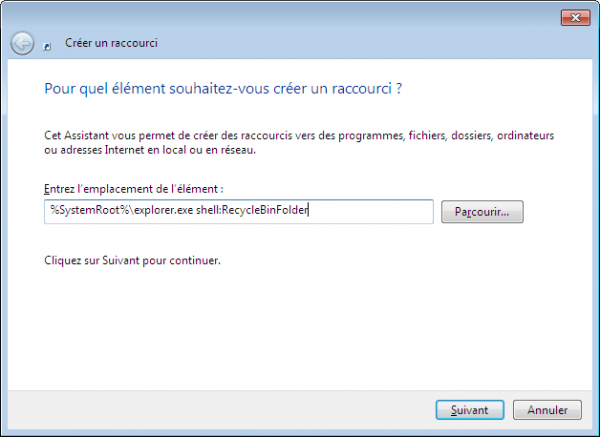Click the empty end of the location field
Screen dimensions: 600x437
pos(370,211)
